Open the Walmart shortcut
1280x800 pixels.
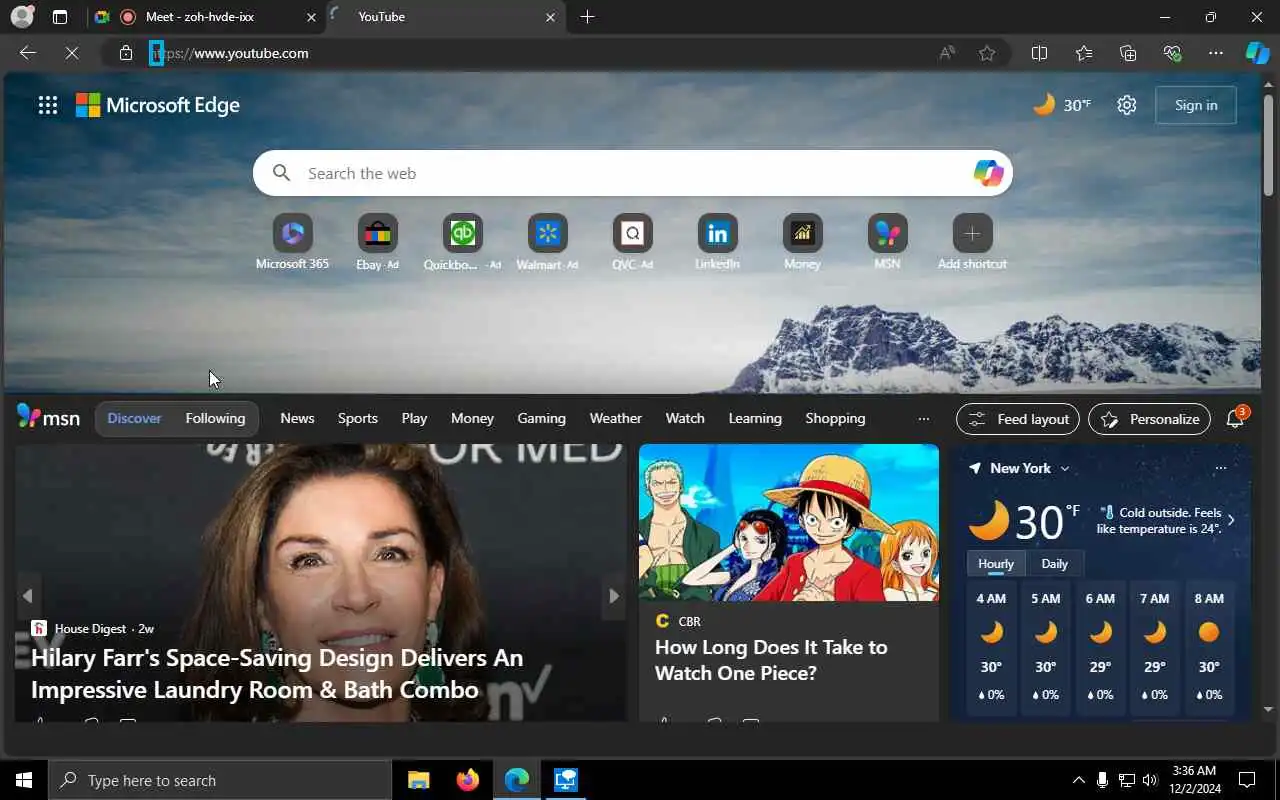pyautogui.click(x=547, y=242)
